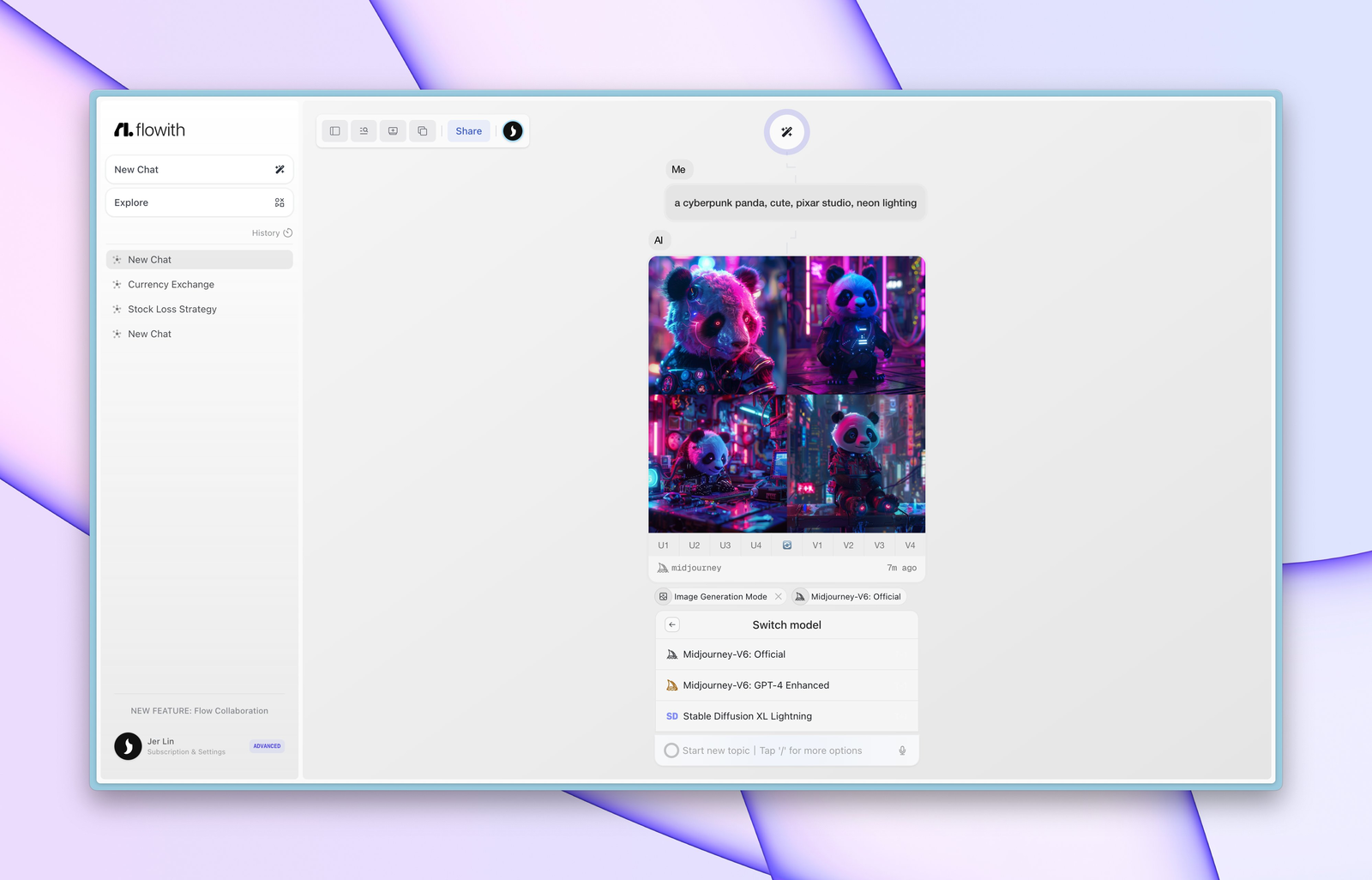Go back from Switch model menu

(x=672, y=625)
